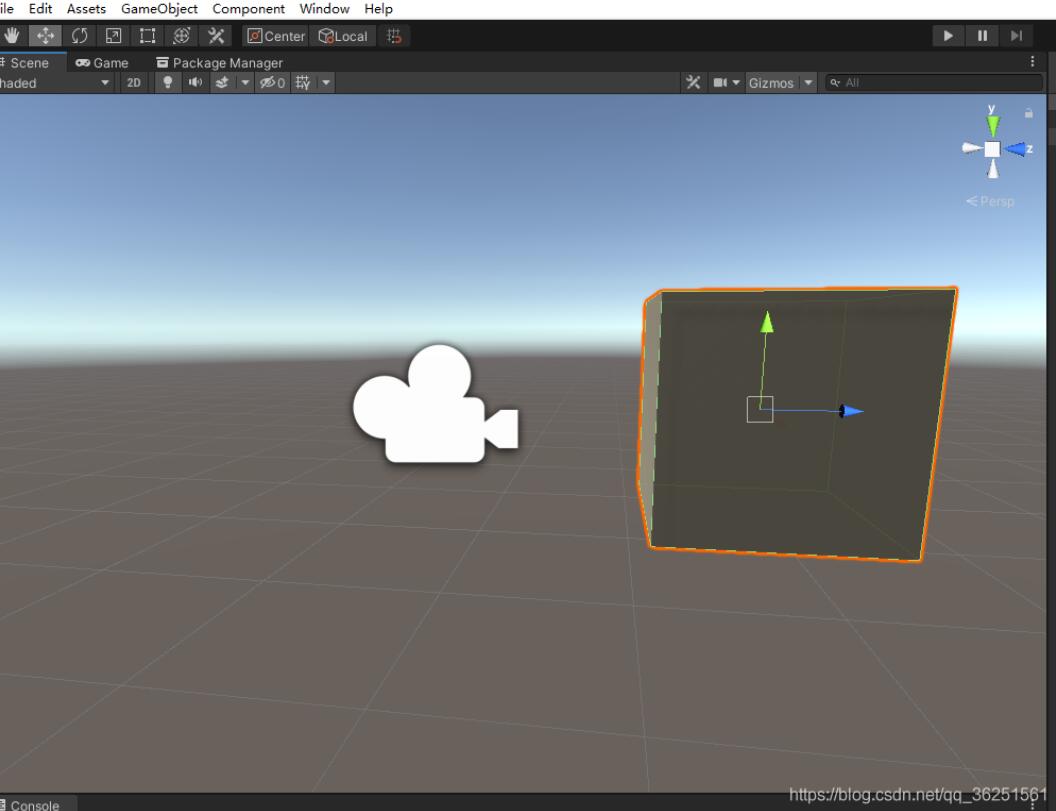Click the scene search field
Image resolution: width=1056 pixels, height=811 pixels.
(x=934, y=83)
